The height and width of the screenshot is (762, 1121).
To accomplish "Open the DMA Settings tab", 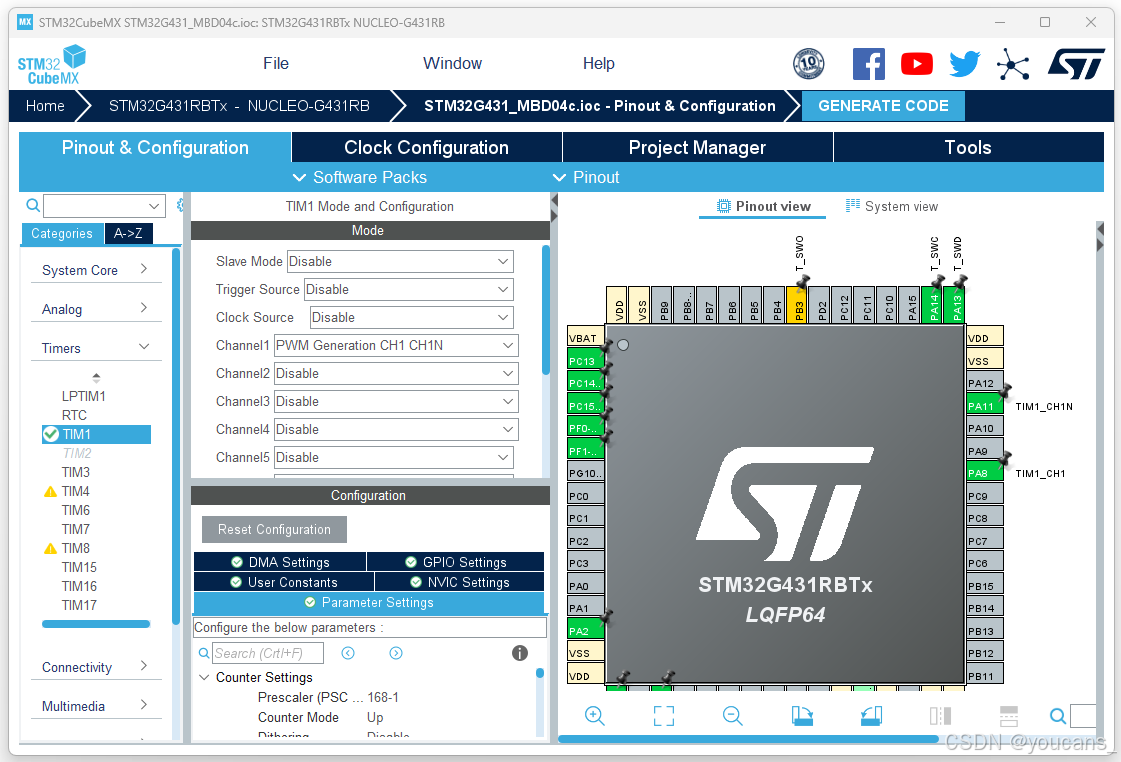I will click(280, 562).
